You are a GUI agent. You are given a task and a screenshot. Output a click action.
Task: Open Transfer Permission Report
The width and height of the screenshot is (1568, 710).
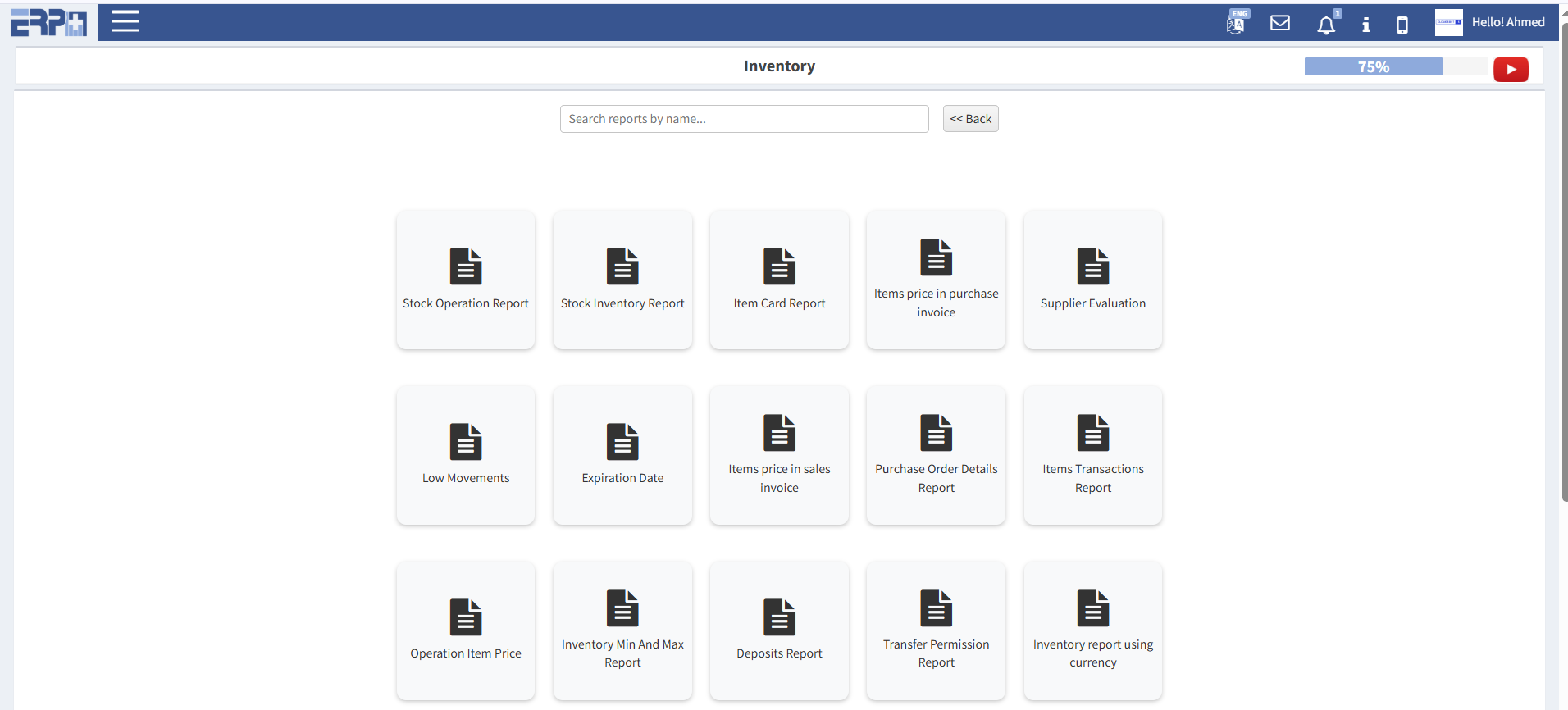pyautogui.click(x=936, y=630)
